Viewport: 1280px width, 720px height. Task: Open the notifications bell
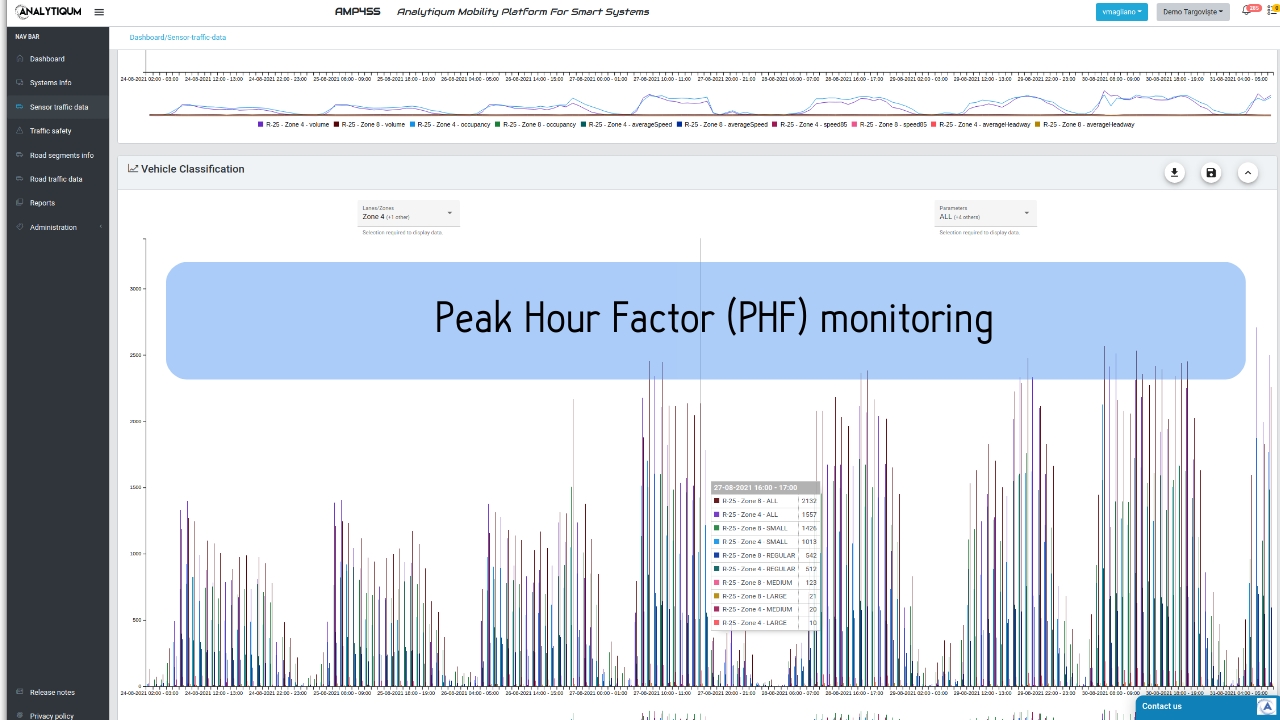[x=1247, y=10]
